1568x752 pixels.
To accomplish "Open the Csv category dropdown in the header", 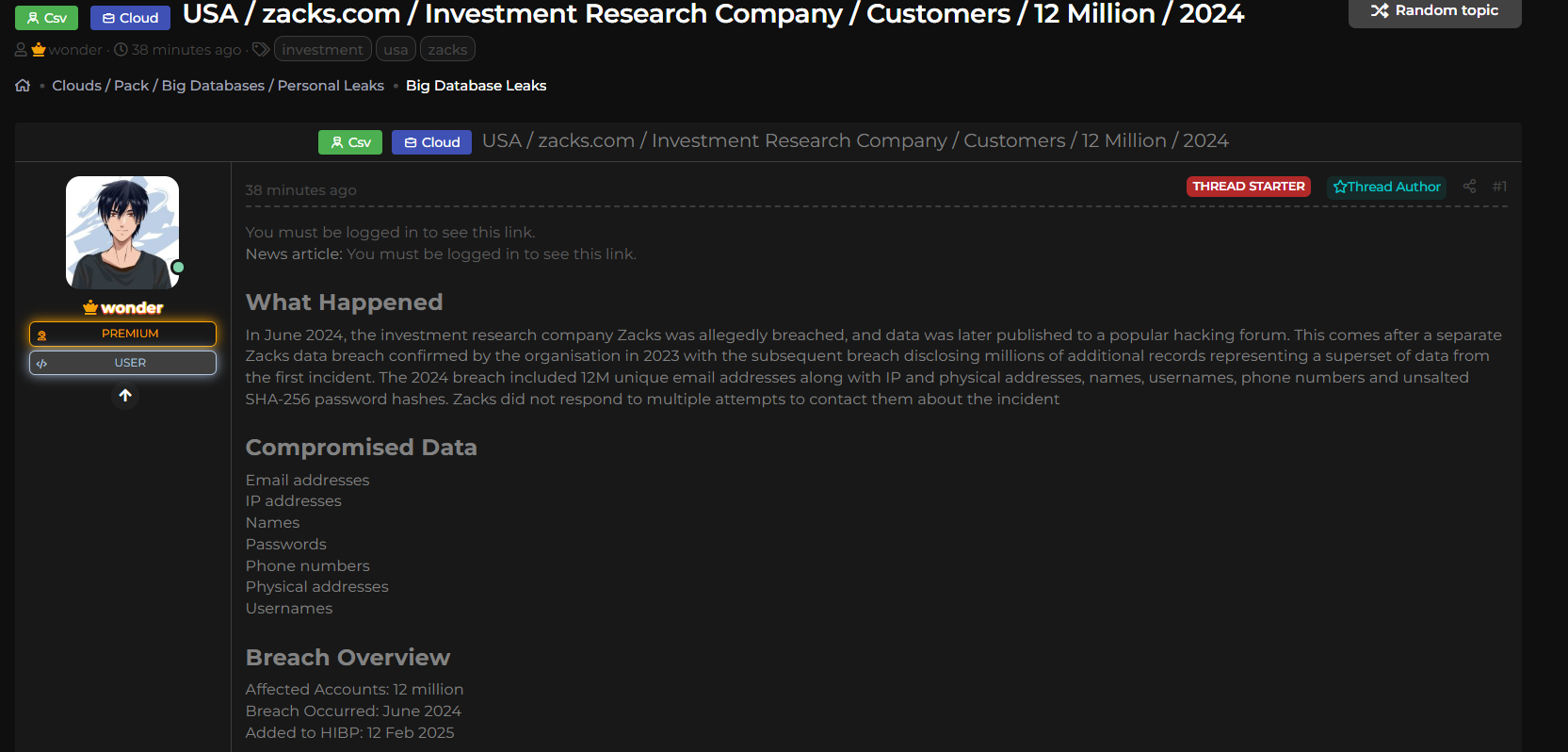I will tap(46, 17).
